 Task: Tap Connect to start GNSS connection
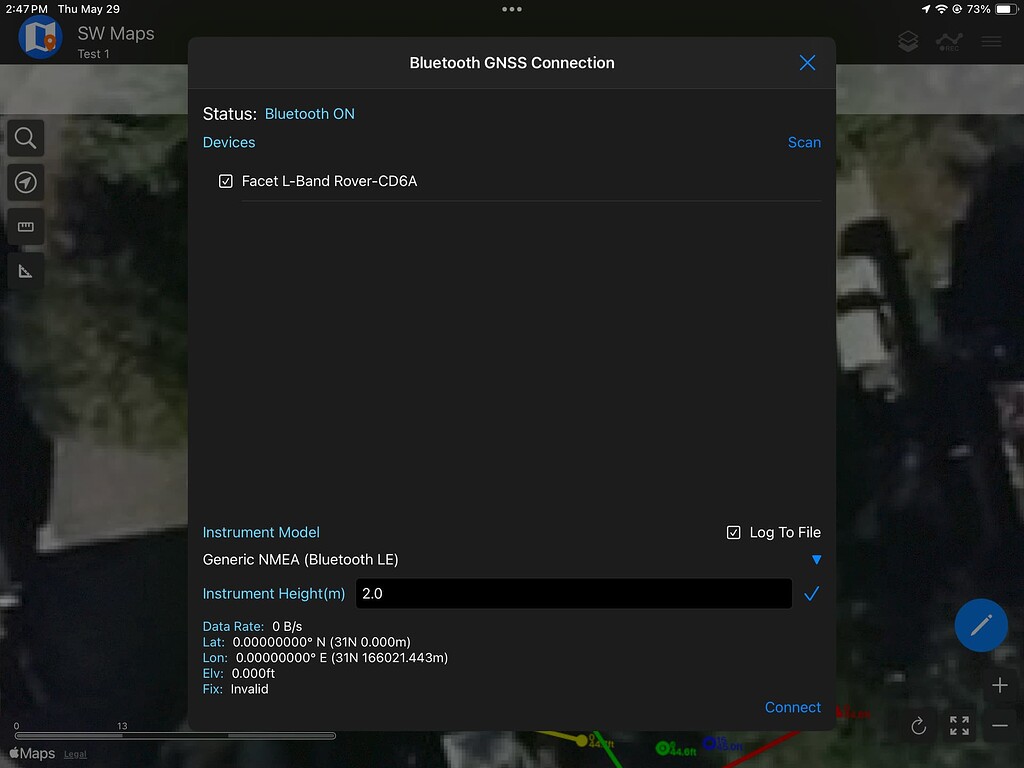tap(793, 707)
